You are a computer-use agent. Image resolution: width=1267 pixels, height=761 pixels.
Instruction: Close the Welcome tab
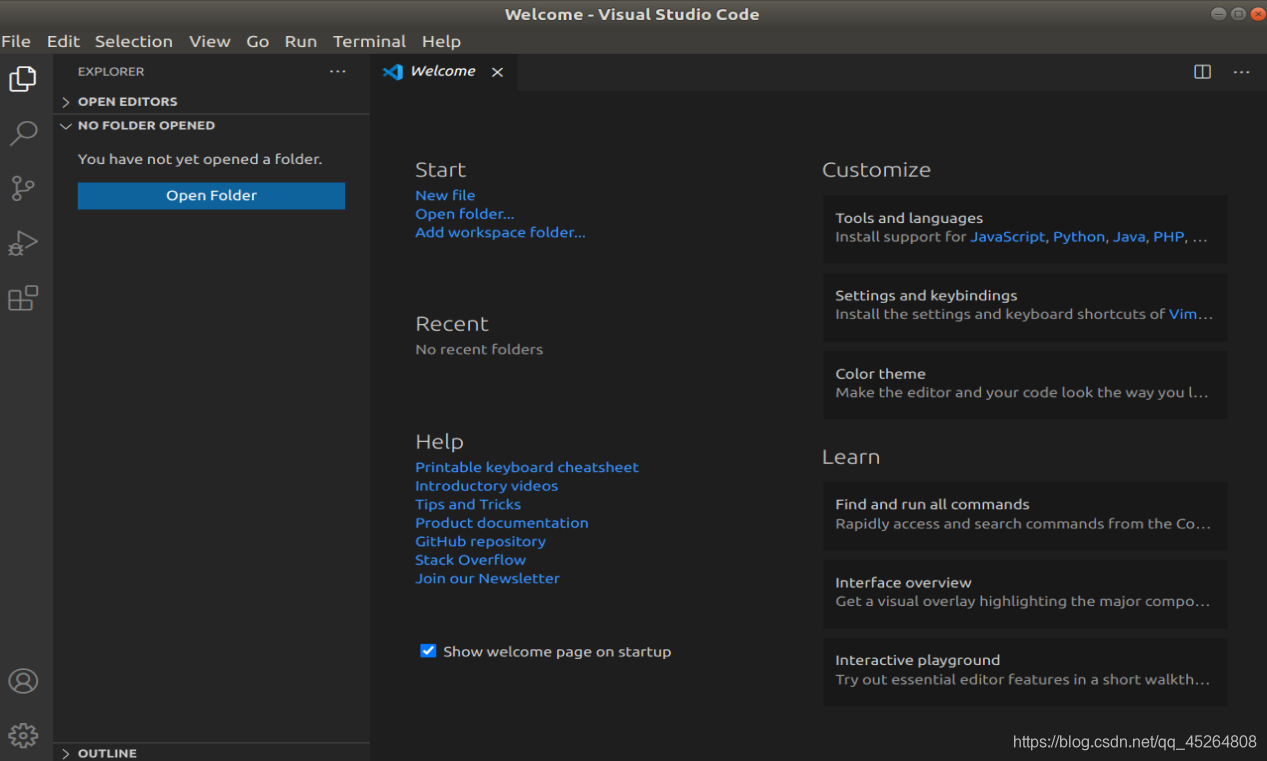click(x=497, y=72)
